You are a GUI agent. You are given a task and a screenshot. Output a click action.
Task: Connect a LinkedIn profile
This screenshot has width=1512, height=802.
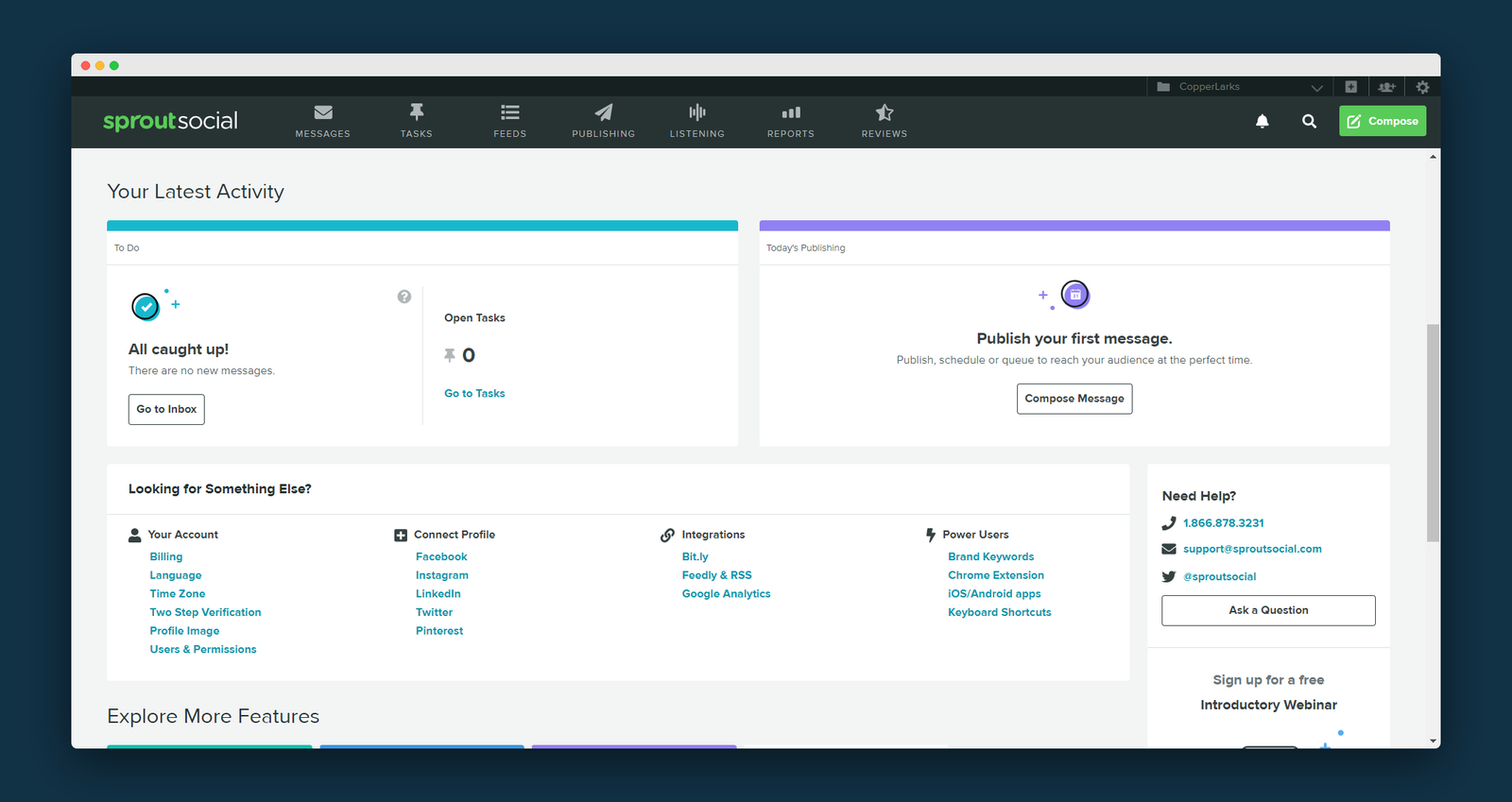coord(438,594)
